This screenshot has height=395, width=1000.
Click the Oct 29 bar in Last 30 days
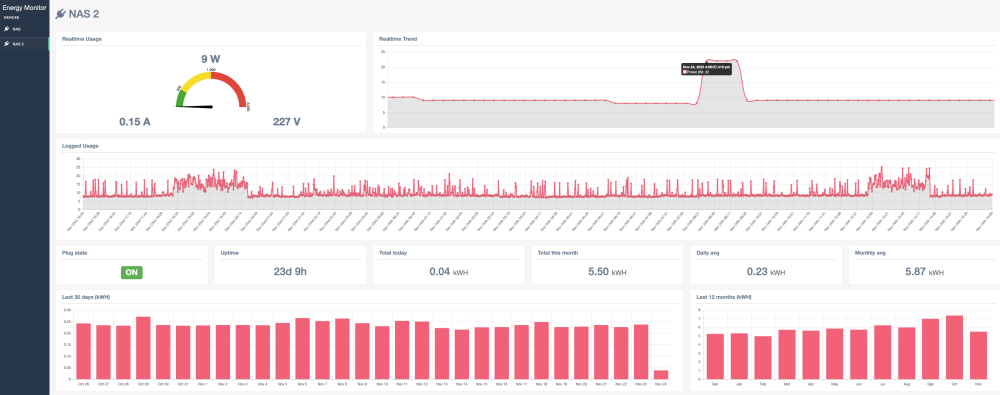pyautogui.click(x=143, y=348)
